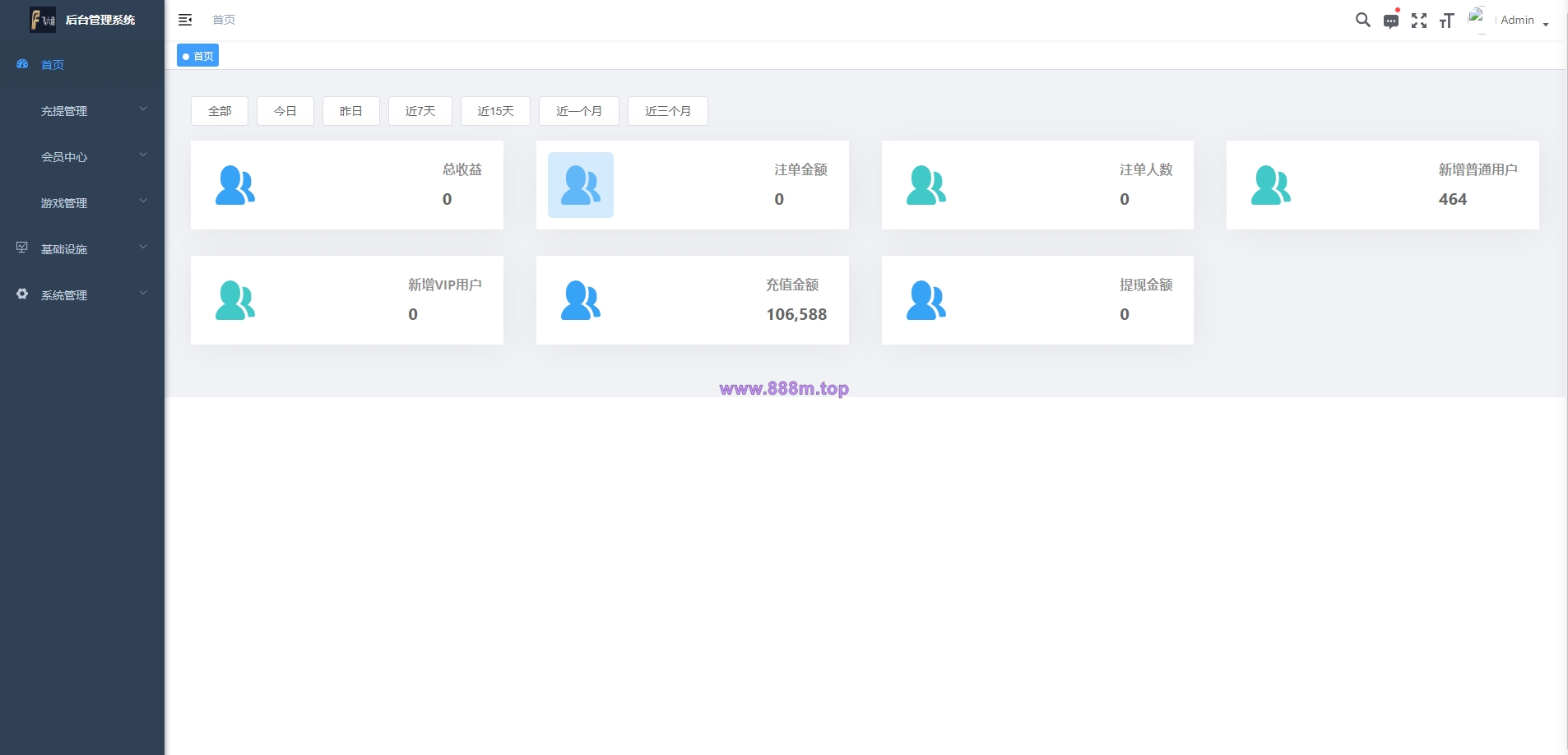Click the 新增普通用户 card users icon
Image resolution: width=1568 pixels, height=755 pixels.
pyautogui.click(x=1271, y=185)
